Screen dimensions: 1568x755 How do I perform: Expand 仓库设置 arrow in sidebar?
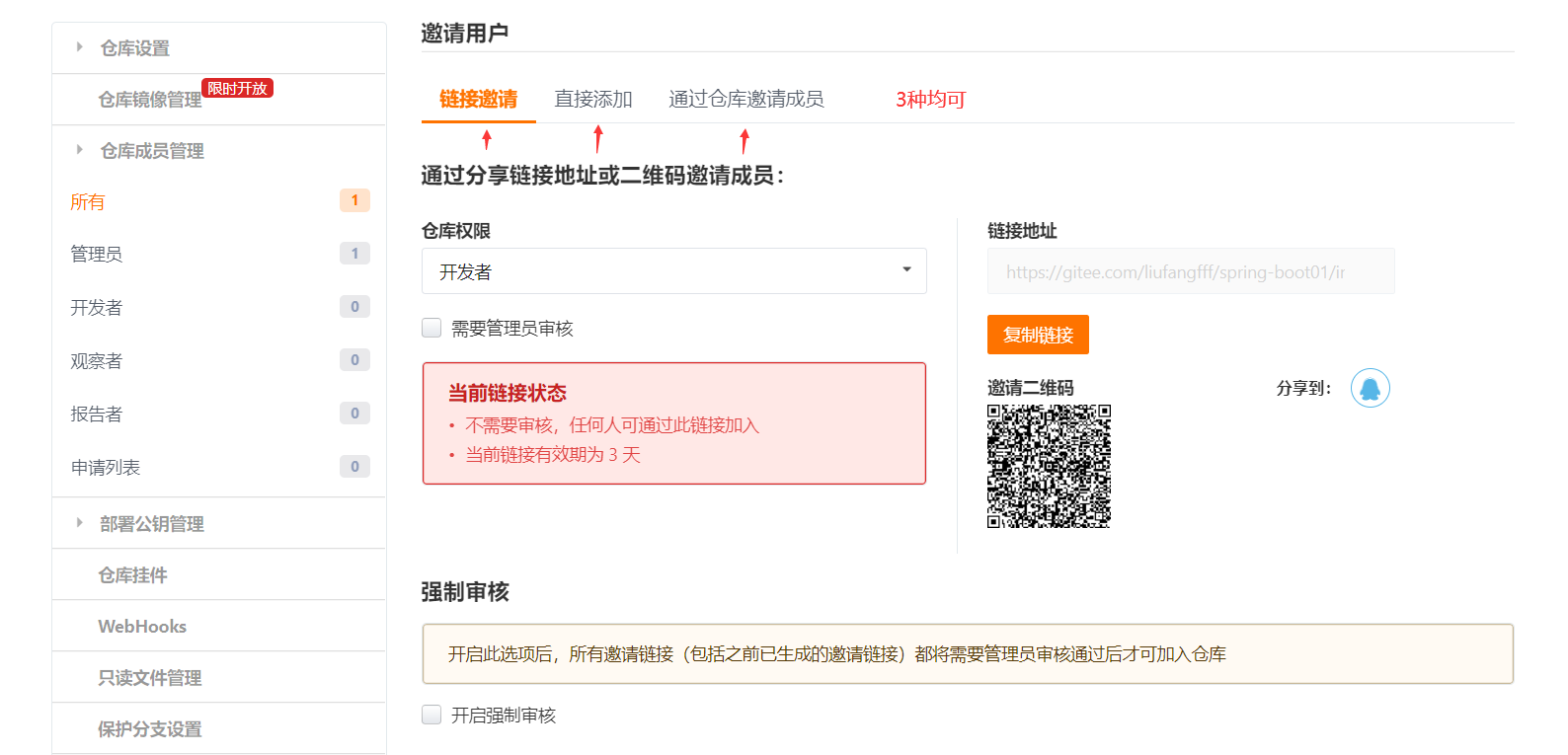tap(80, 47)
